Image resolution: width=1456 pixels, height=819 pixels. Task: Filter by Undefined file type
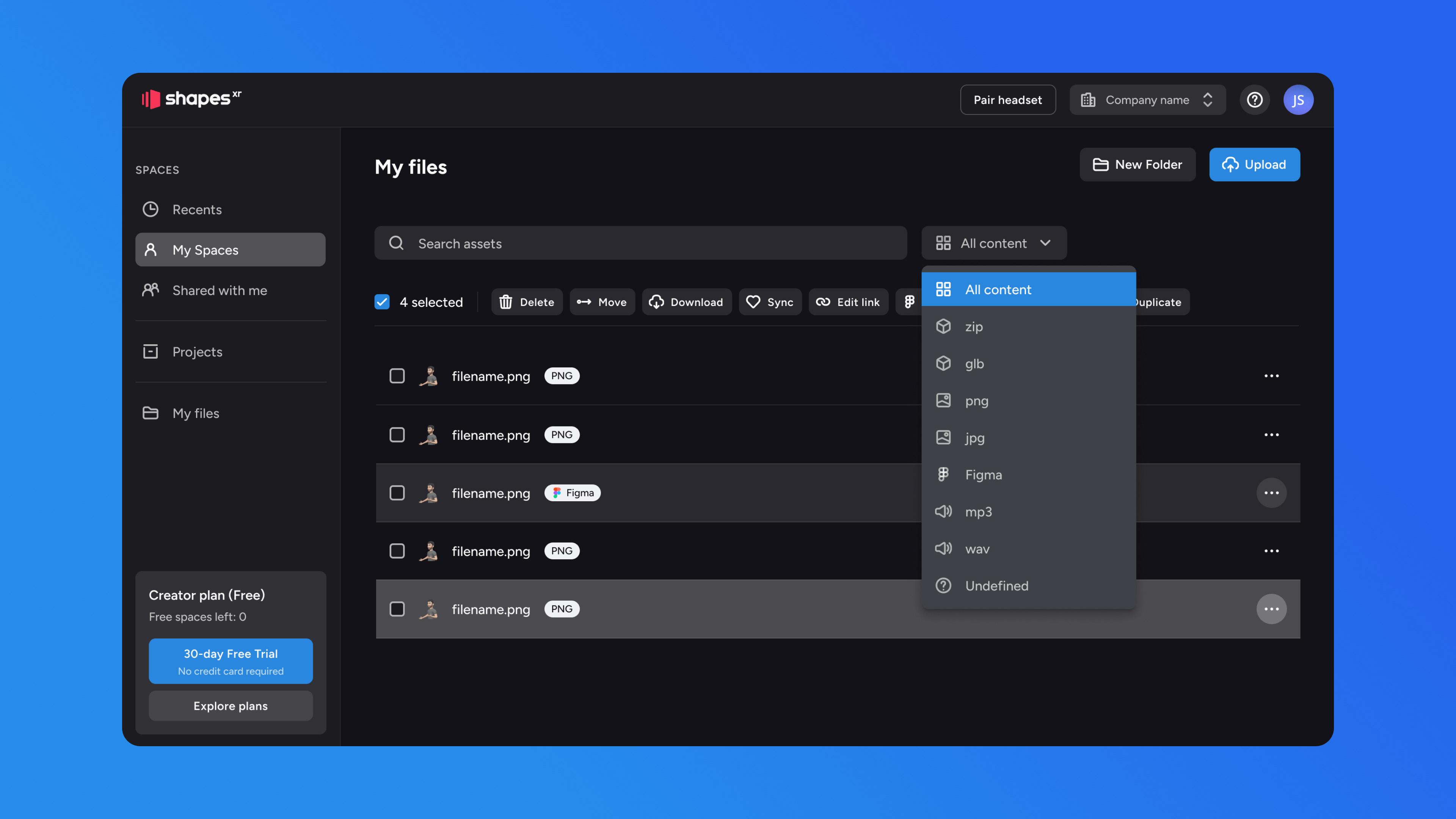point(1029,585)
